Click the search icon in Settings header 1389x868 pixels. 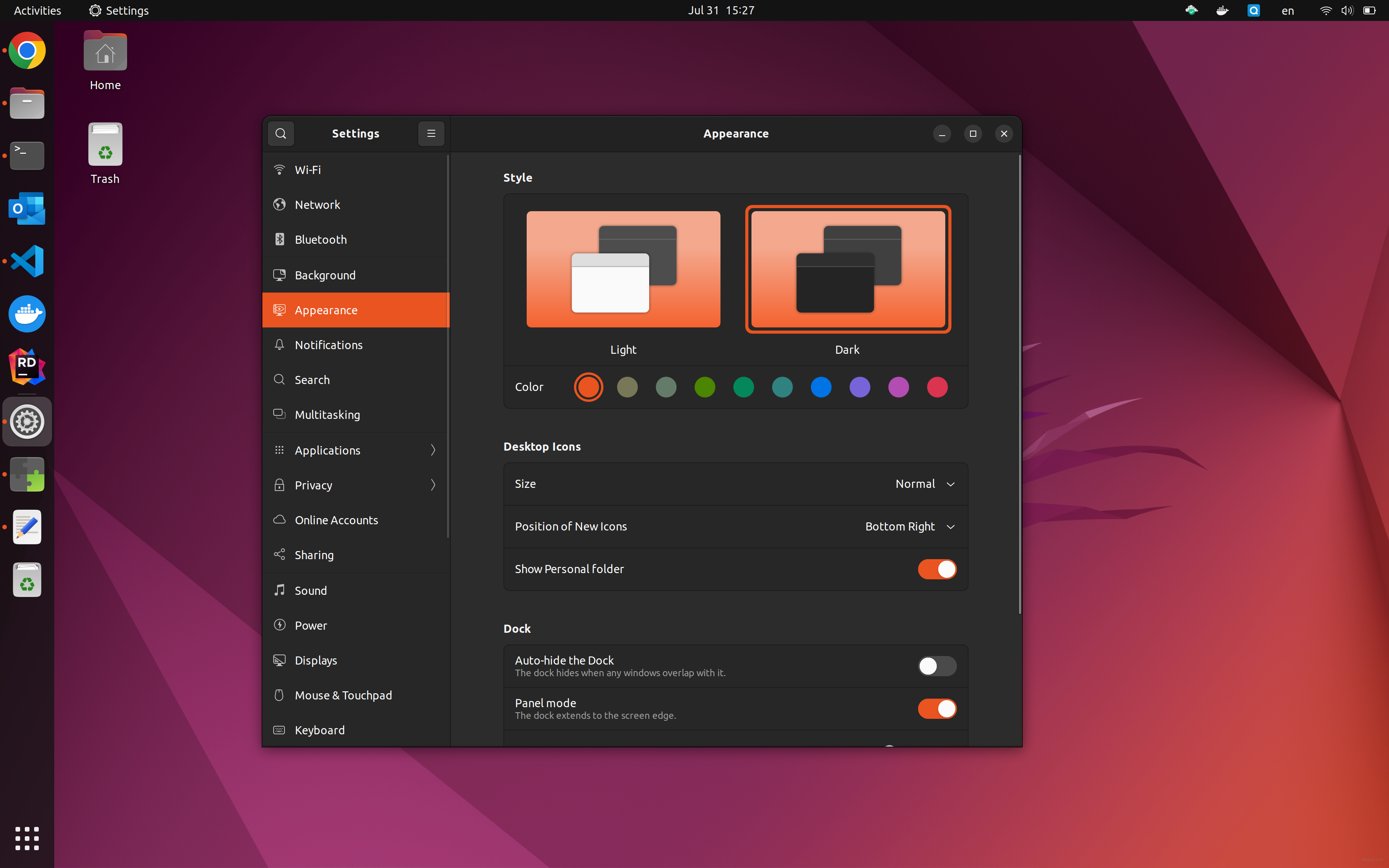click(281, 133)
